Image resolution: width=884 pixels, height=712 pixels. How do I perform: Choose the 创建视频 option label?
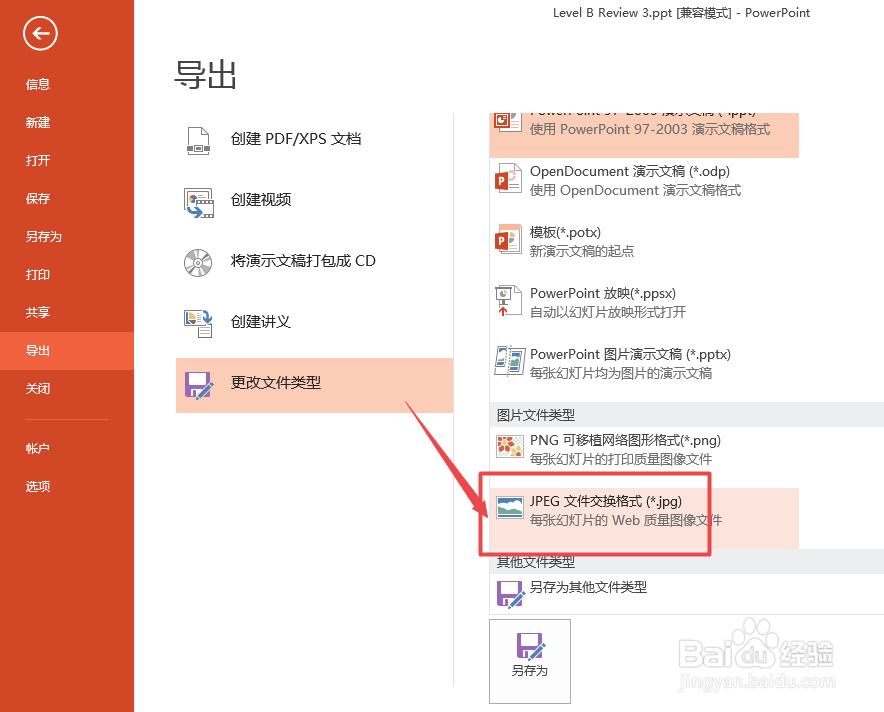261,200
